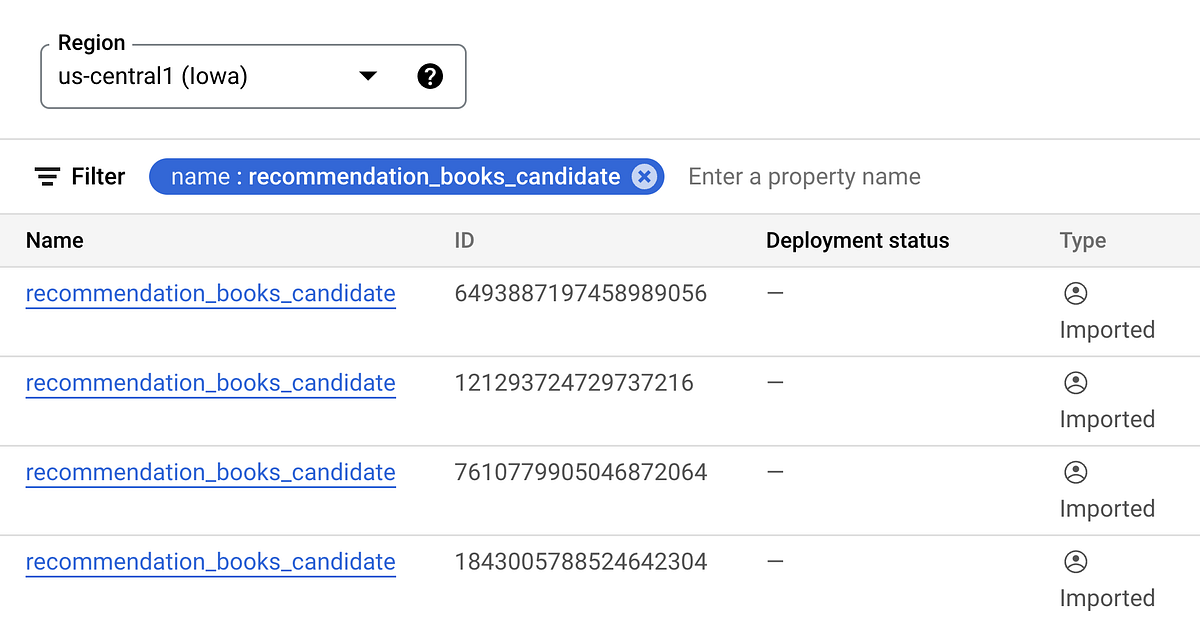Select the ID 6493887197458989056 text
Viewport: 1200px width, 622px height.
[580, 293]
